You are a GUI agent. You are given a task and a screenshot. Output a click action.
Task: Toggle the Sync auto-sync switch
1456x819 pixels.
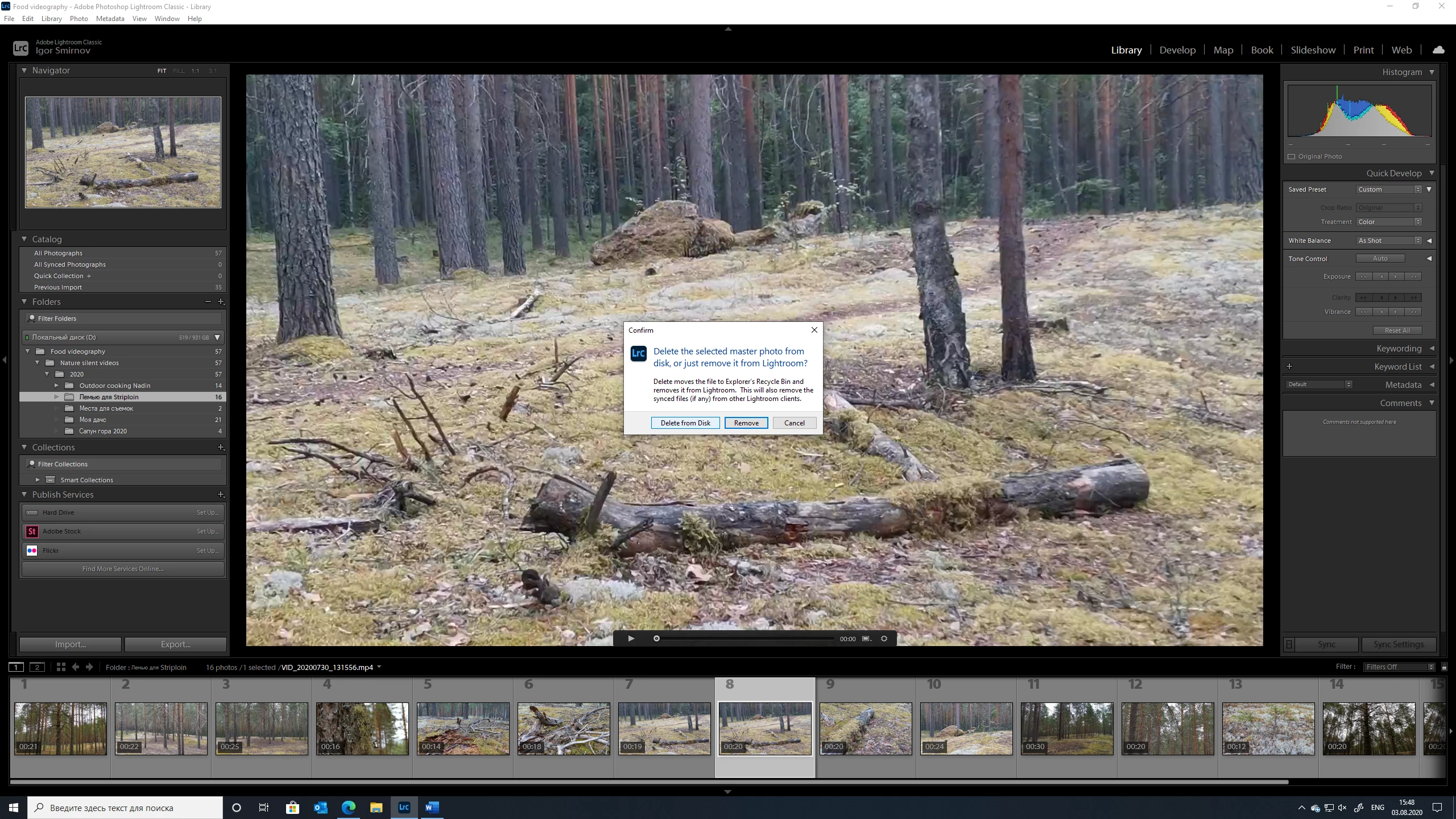[x=1289, y=644]
